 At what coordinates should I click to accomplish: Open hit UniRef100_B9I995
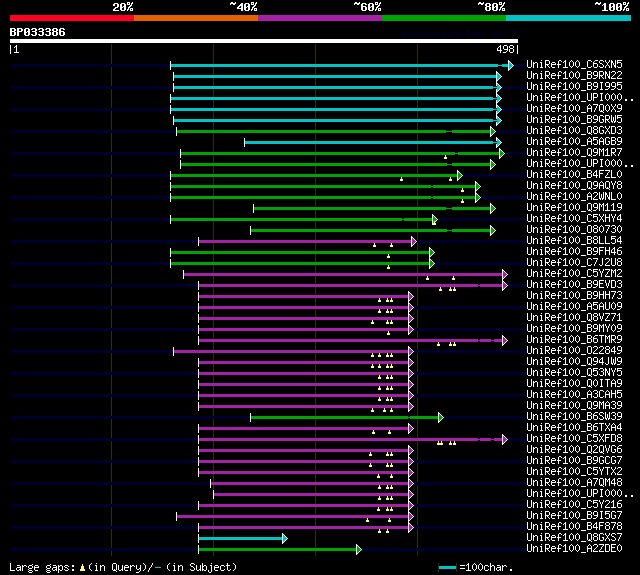click(574, 86)
